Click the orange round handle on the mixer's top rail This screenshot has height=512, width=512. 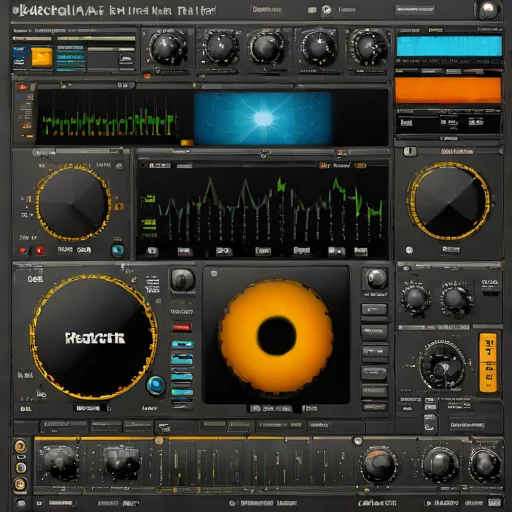coord(159,441)
